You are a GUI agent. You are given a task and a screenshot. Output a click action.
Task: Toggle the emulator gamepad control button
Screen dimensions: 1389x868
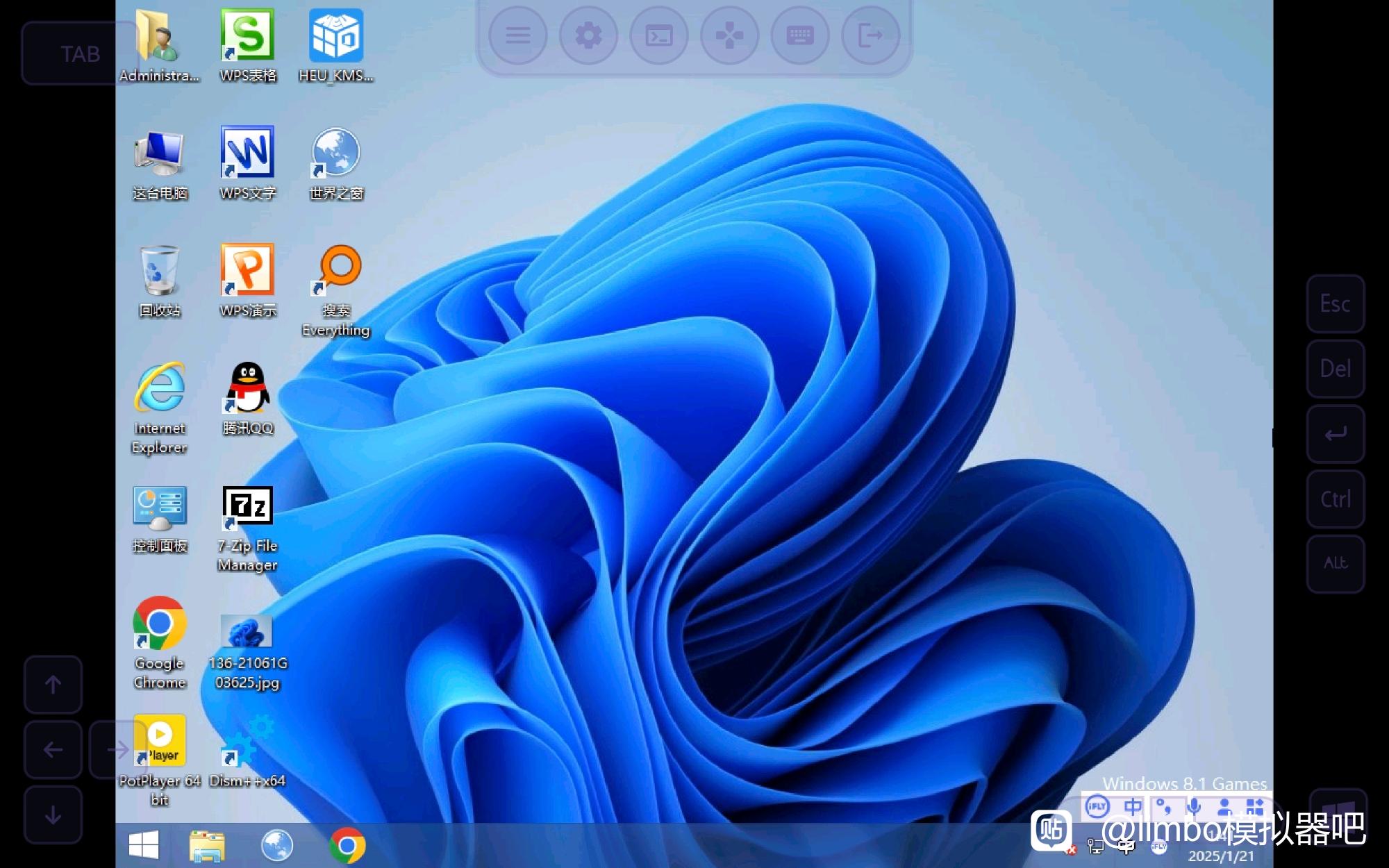[729, 35]
